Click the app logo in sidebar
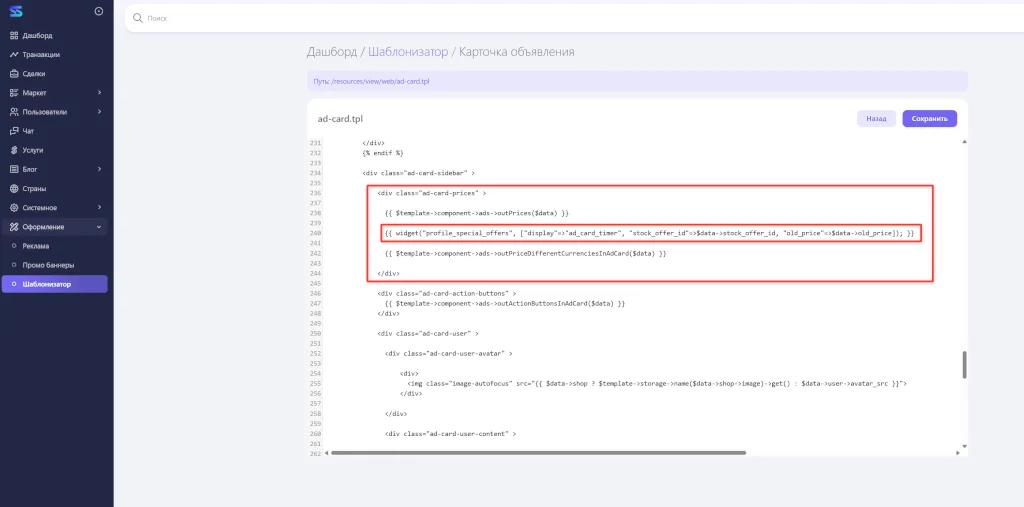This screenshot has width=1024, height=507. click(15, 12)
